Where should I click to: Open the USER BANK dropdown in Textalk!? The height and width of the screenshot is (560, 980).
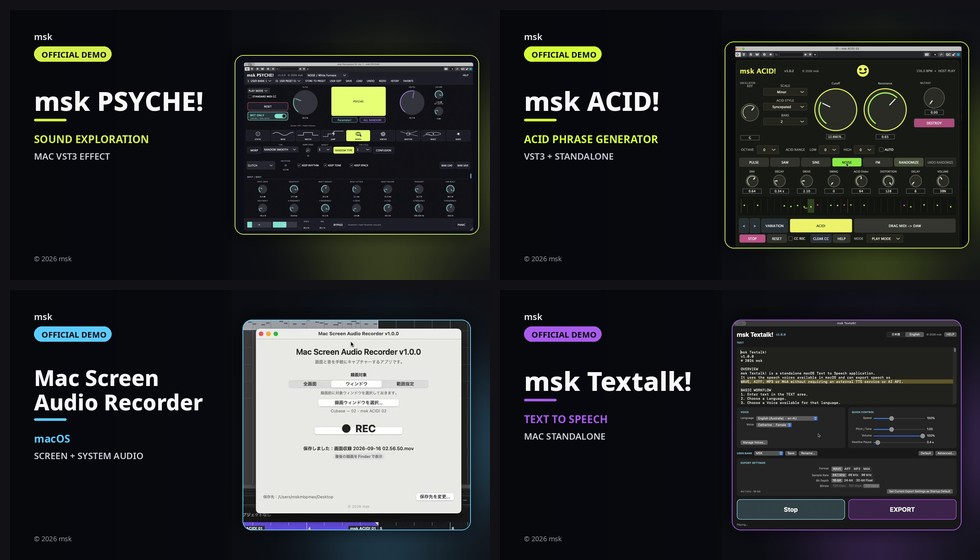click(x=769, y=453)
